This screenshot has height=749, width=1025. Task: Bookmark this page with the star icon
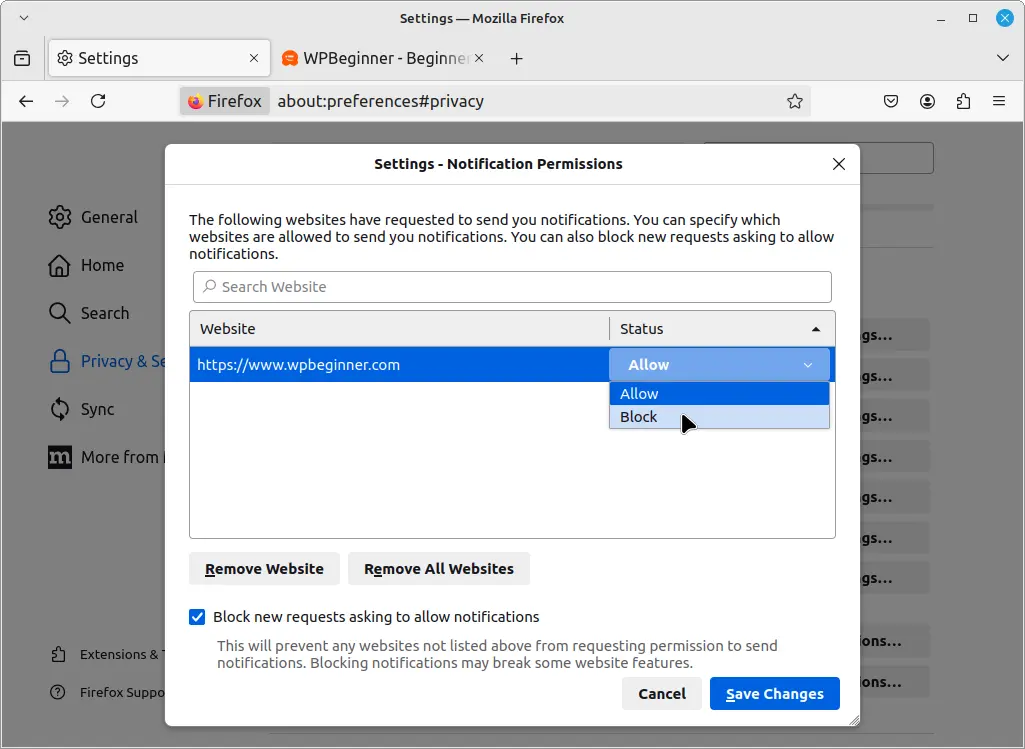794,101
